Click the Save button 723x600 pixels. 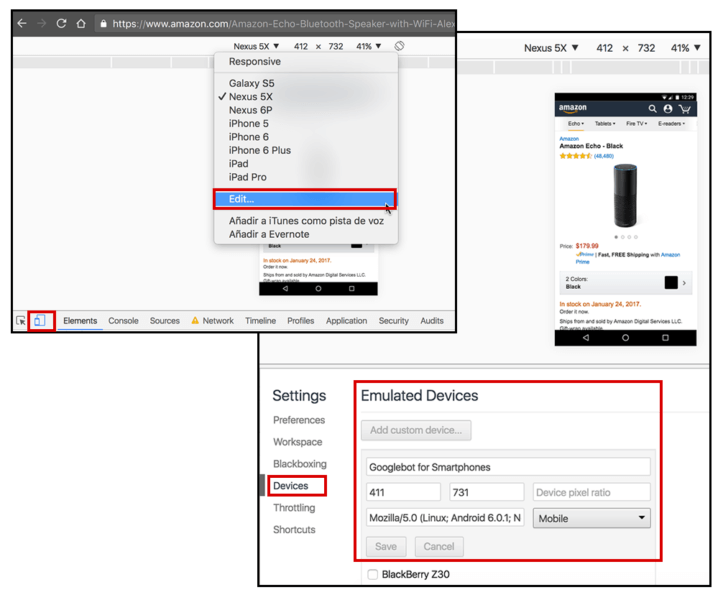point(386,546)
